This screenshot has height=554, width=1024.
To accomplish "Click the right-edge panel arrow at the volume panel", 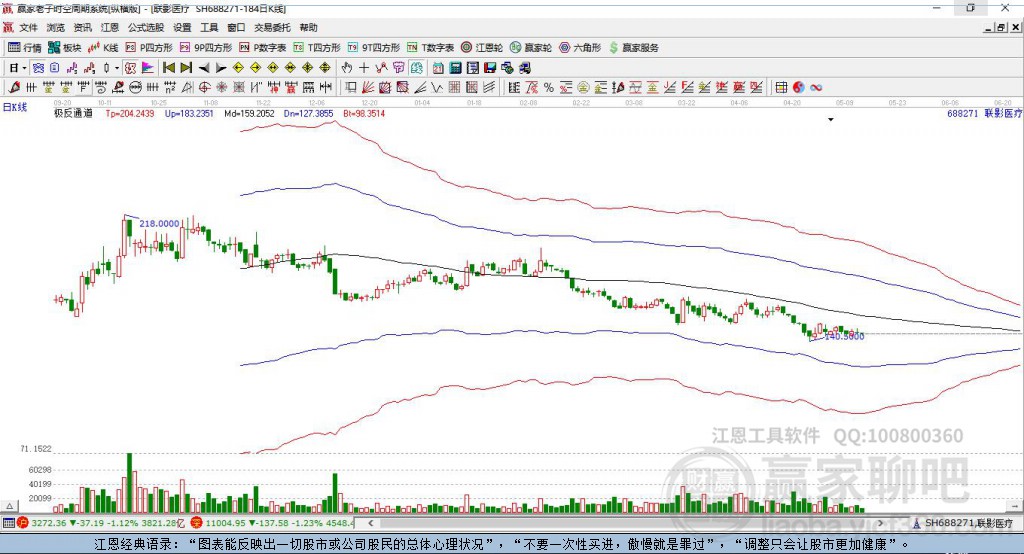I will point(1014,506).
